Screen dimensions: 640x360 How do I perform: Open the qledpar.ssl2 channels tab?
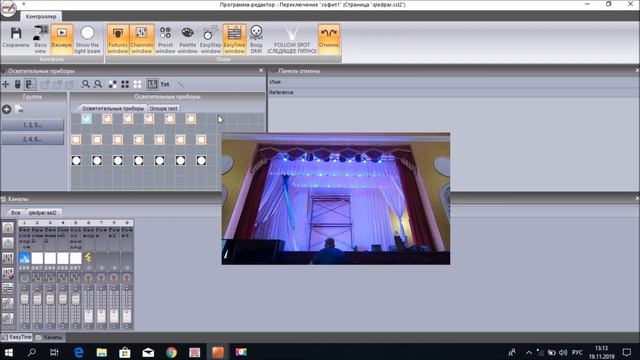[42, 213]
